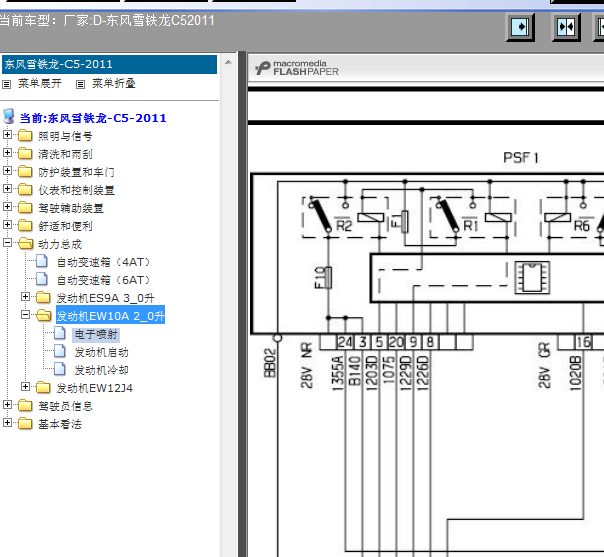The width and height of the screenshot is (604, 557).
Task: Expand the 驾驶员信息 tree node
Action: tap(7, 404)
